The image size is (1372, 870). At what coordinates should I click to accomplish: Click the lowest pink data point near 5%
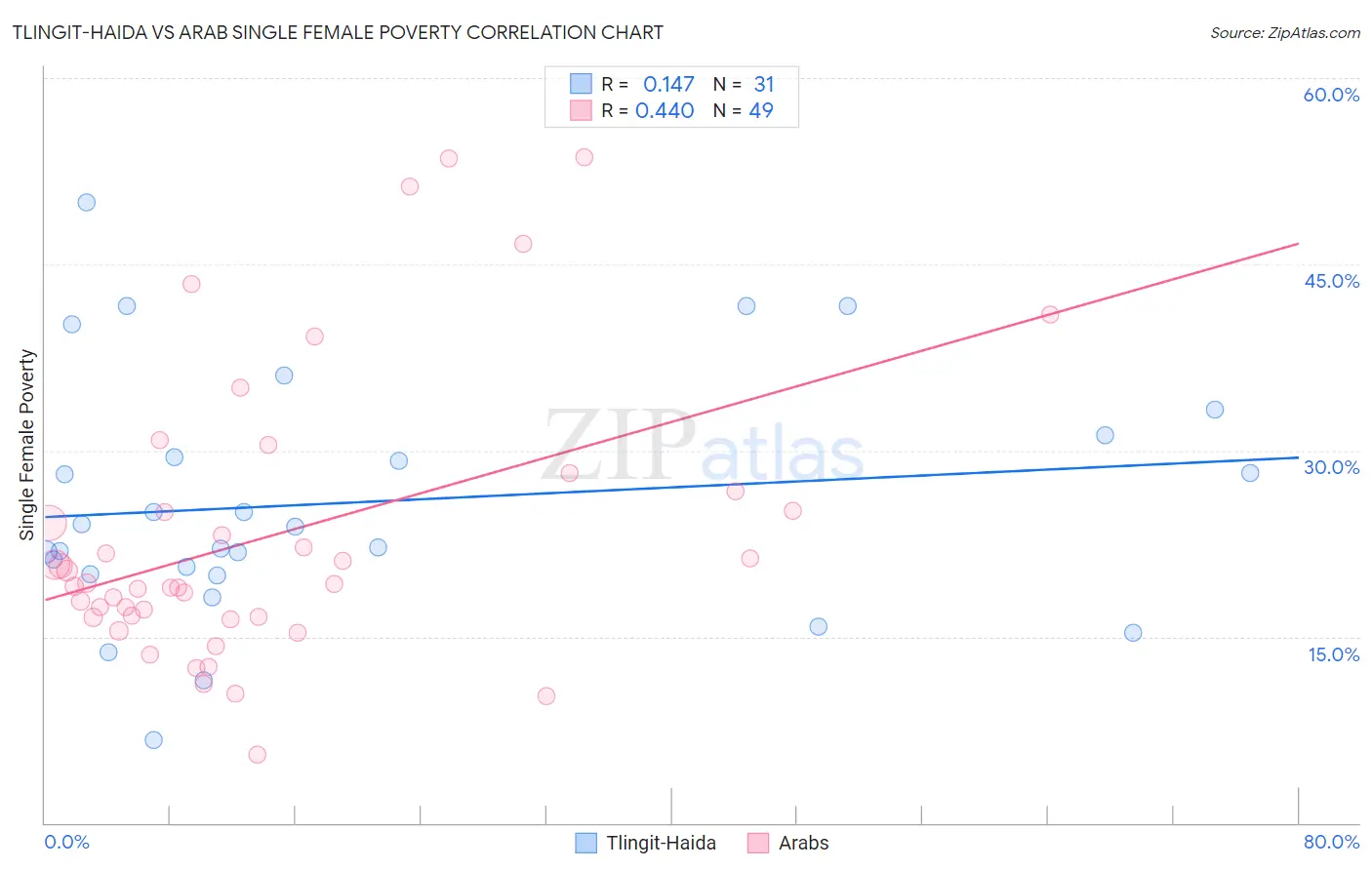pos(258,754)
